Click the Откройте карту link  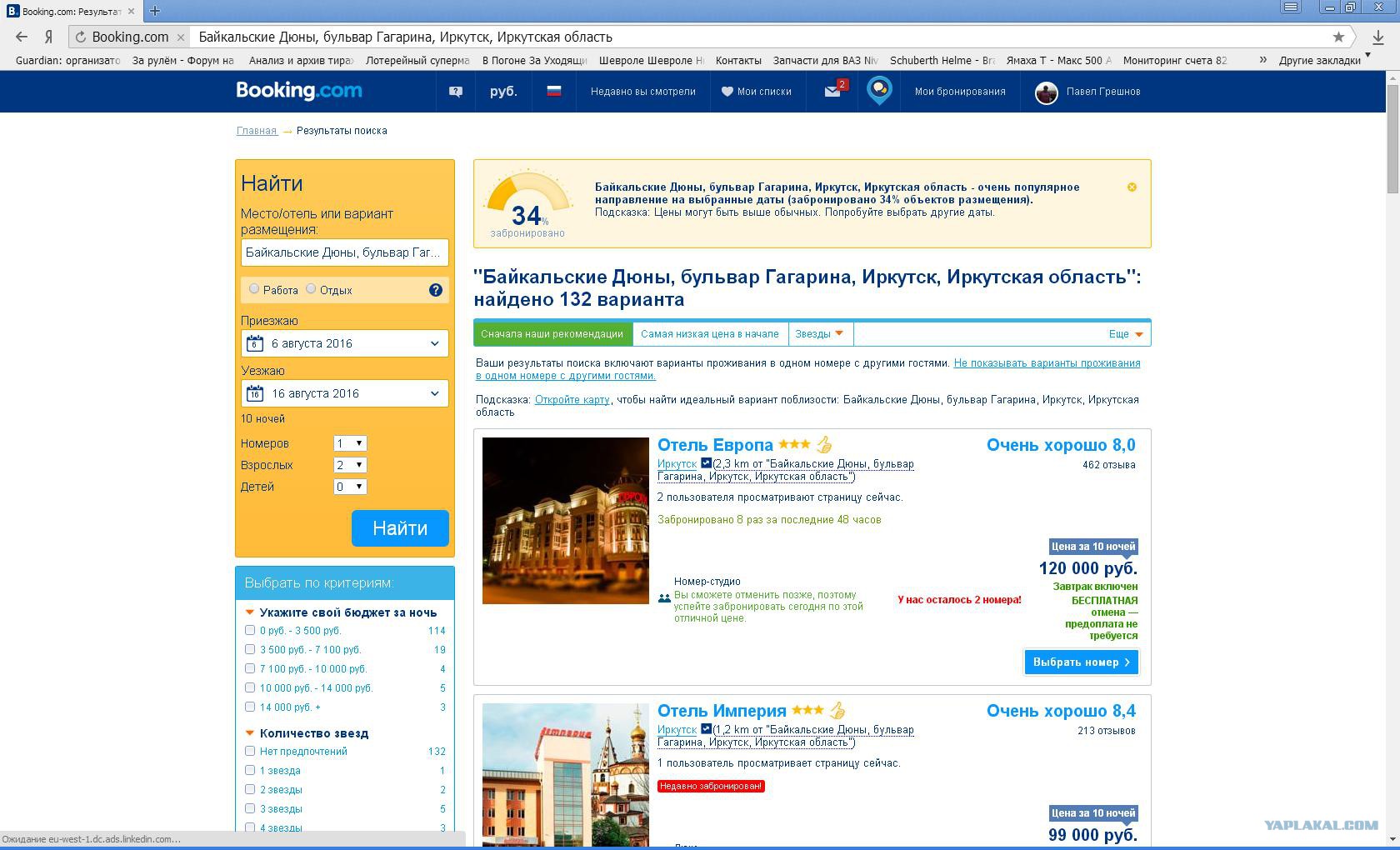pyautogui.click(x=572, y=400)
